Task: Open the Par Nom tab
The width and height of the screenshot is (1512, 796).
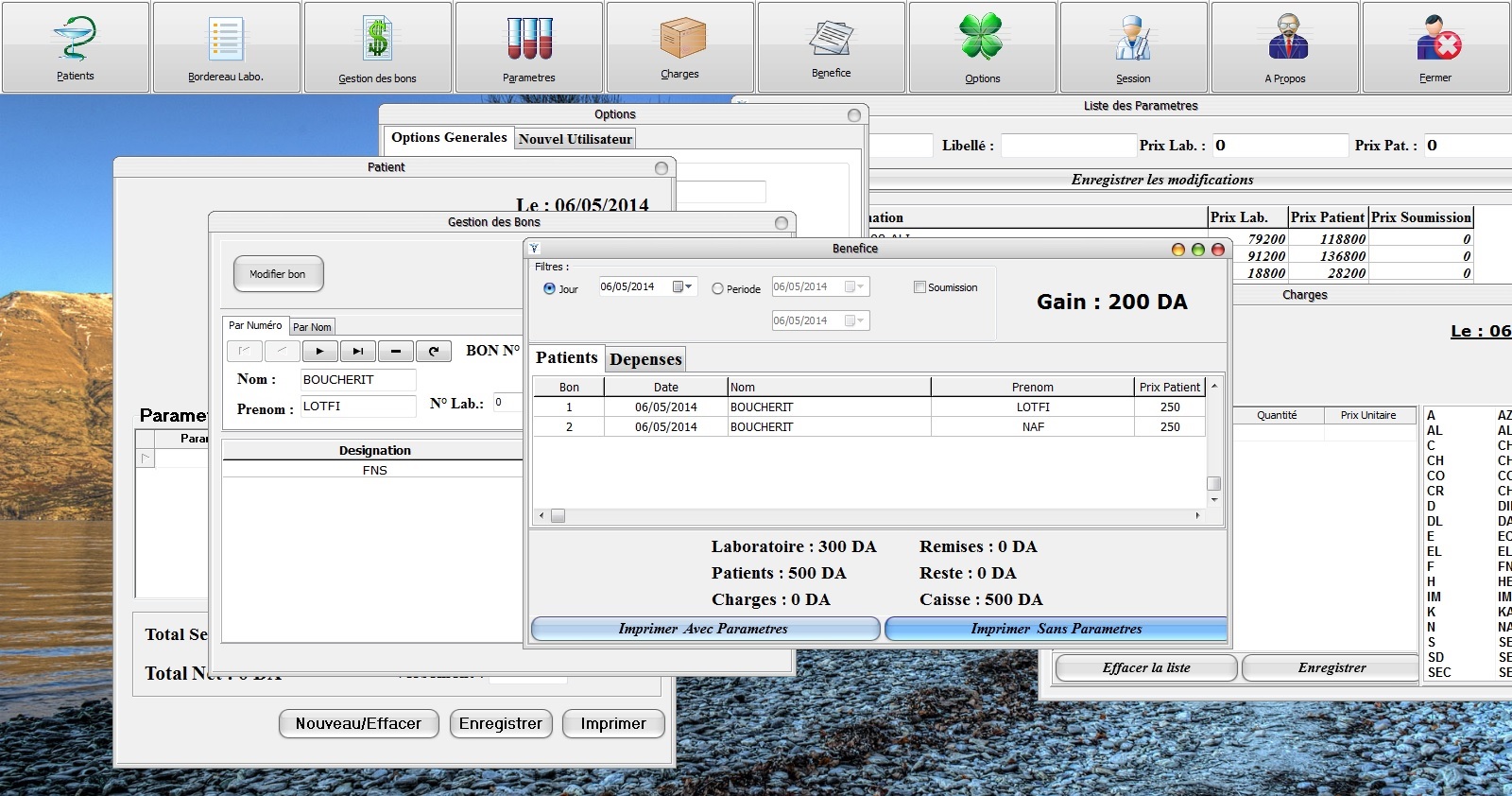Action: click(312, 327)
